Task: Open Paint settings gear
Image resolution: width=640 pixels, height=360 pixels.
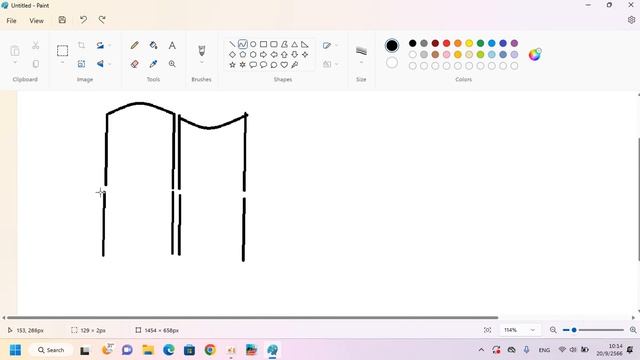Action: pos(631,20)
